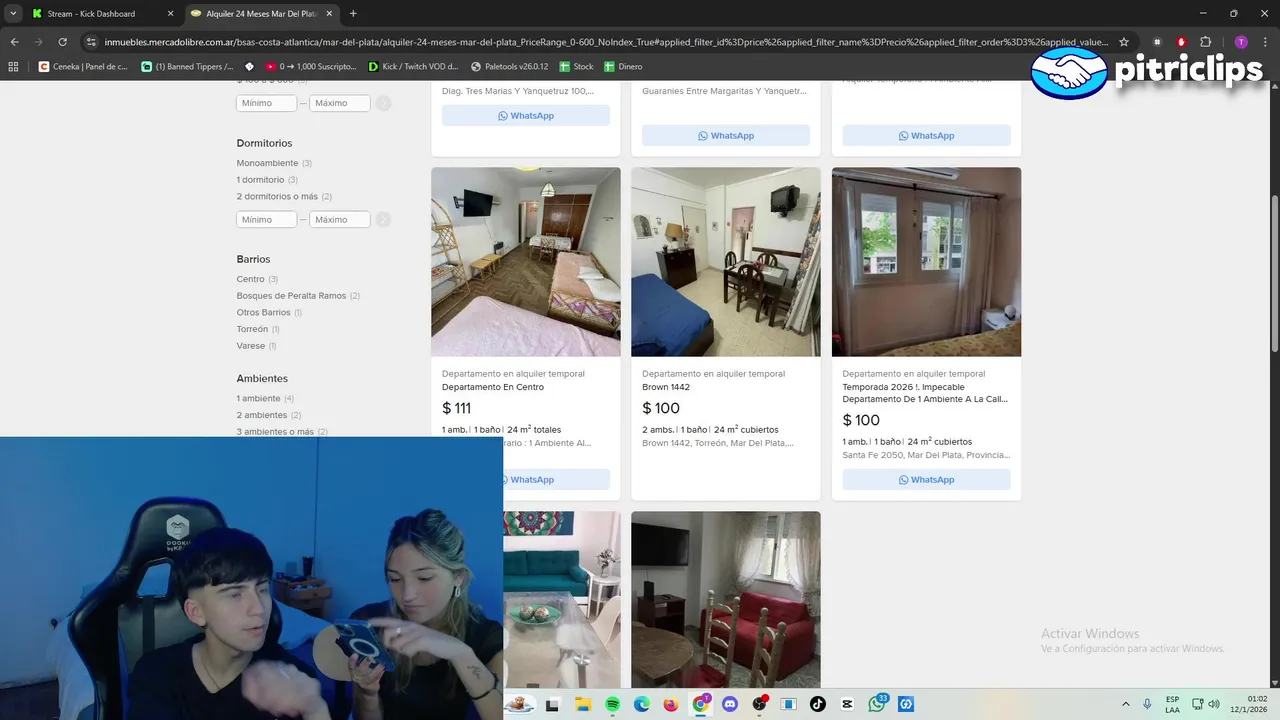
Task: Open the apps grid in bookmarks bar
Action: 13,66
